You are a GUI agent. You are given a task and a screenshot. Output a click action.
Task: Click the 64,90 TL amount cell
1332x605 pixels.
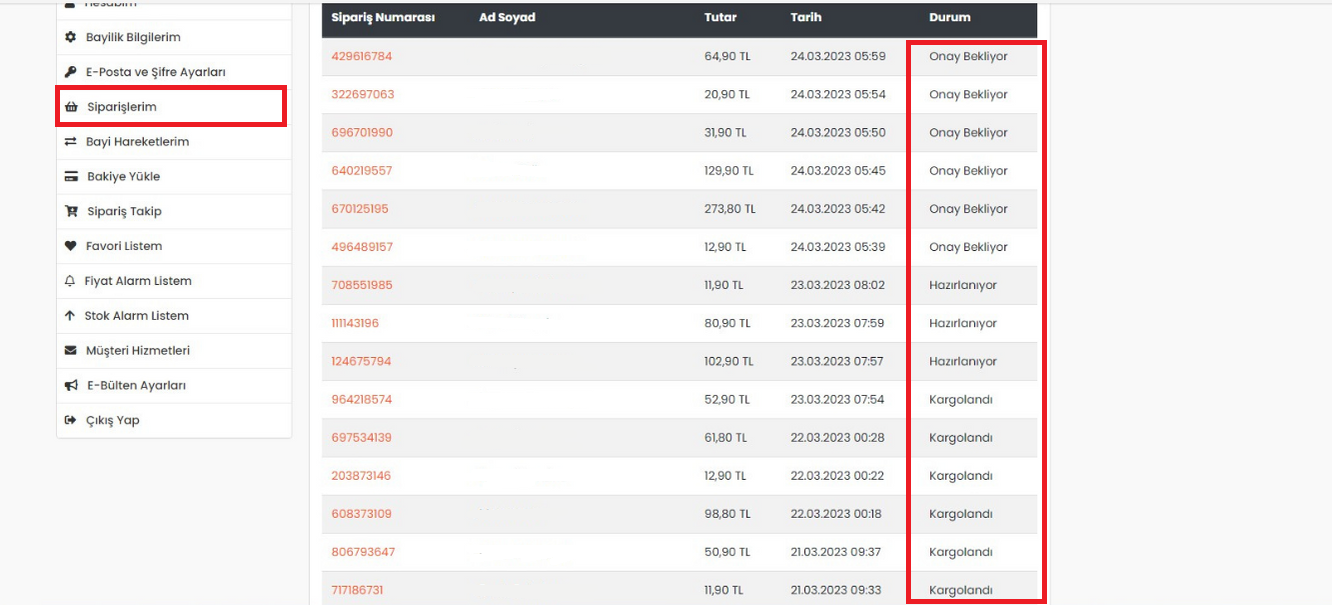tap(727, 57)
